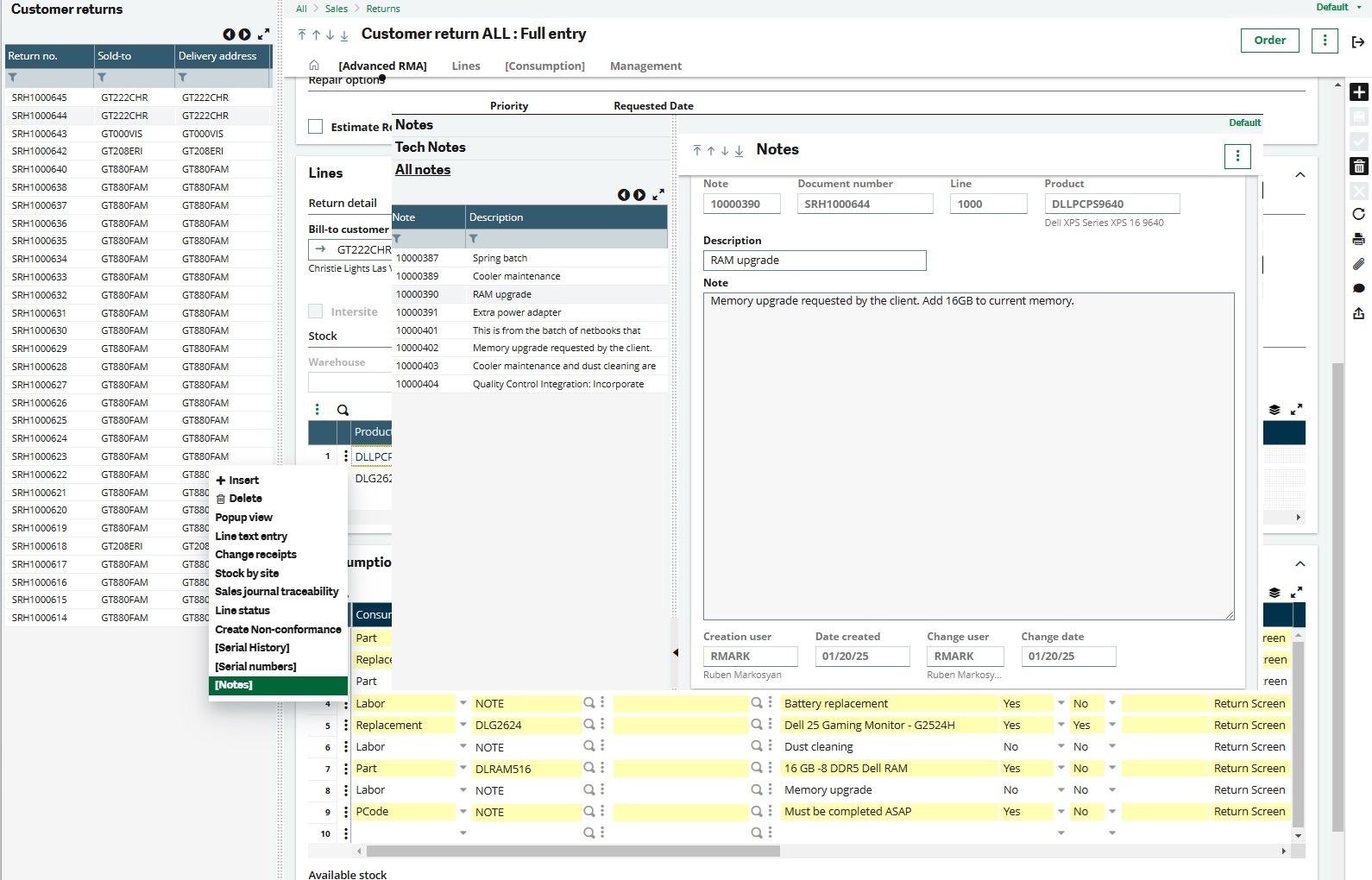
Task: Click the horizontal scrollbar under the consumption grid
Action: coord(573,851)
